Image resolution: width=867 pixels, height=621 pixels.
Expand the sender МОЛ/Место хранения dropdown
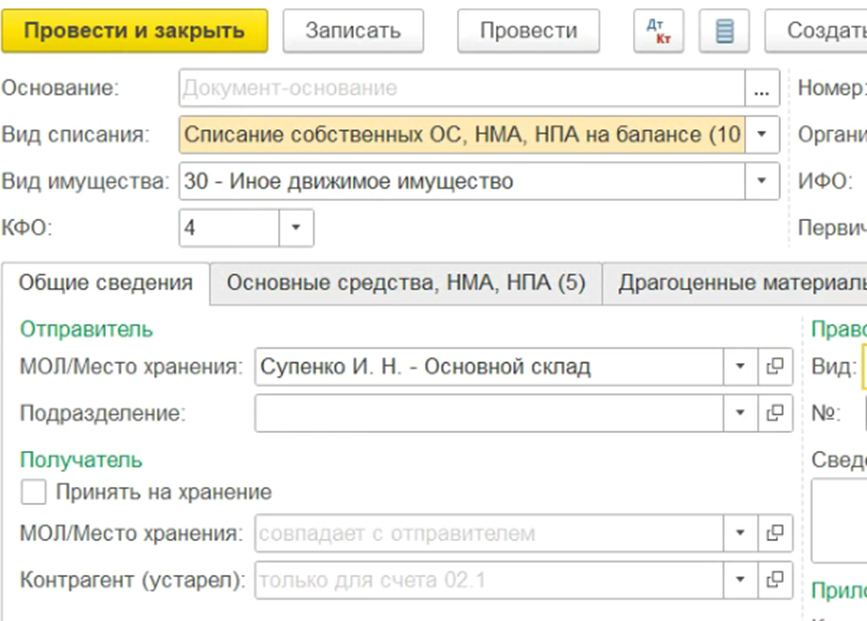(740, 366)
